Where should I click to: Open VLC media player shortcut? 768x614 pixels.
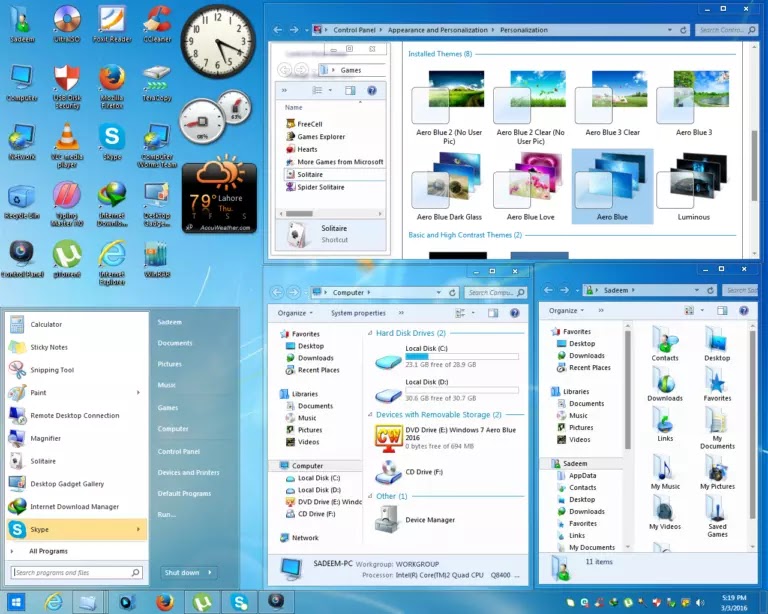pyautogui.click(x=67, y=145)
